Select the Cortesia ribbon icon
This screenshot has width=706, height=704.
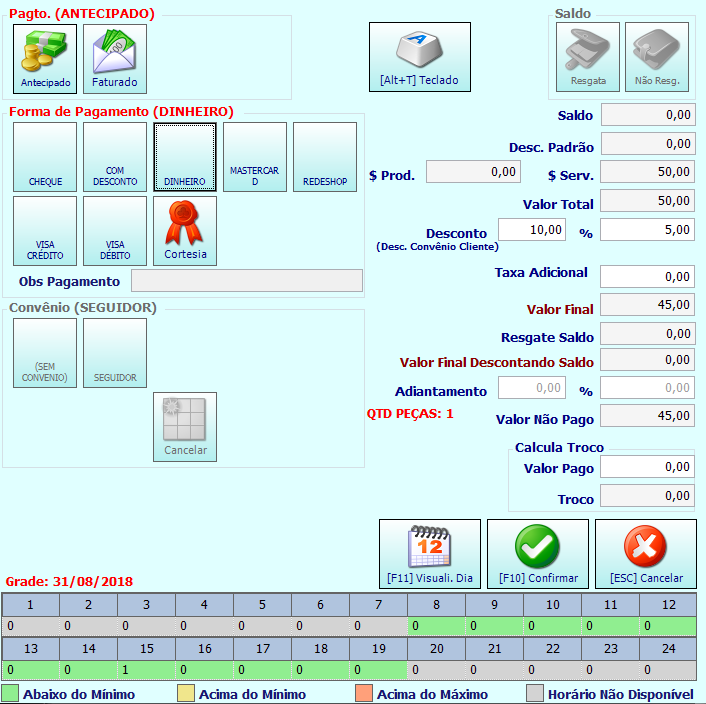185,231
